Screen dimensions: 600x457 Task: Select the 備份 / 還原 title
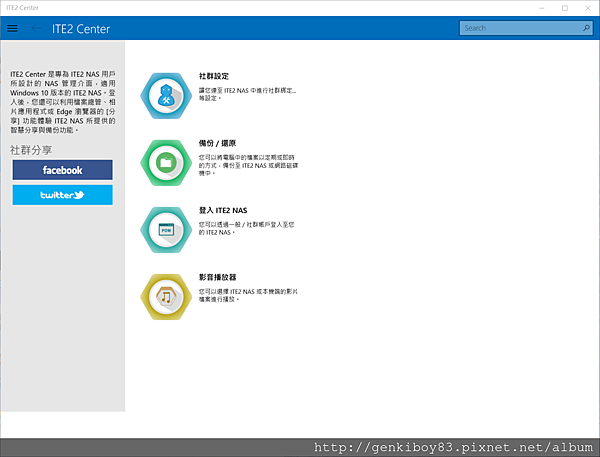[x=217, y=143]
